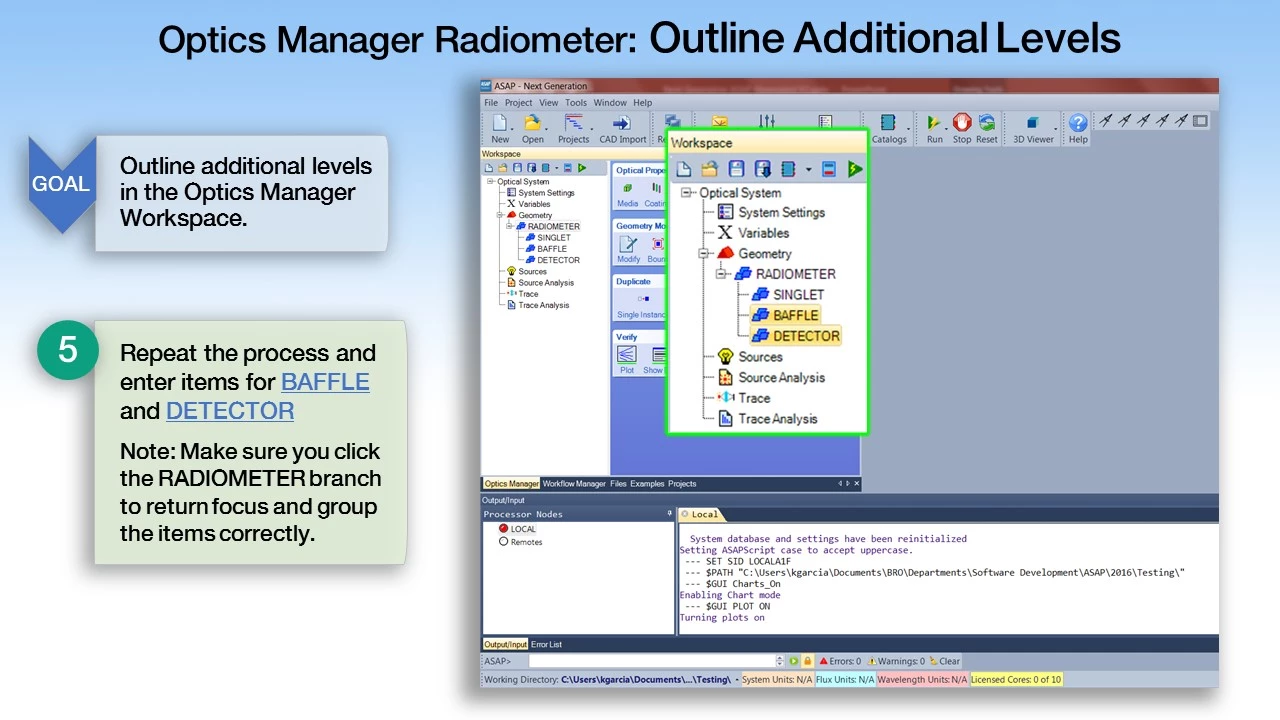Open the Tools menu
Screen dimensions: 1280x720
[576, 102]
